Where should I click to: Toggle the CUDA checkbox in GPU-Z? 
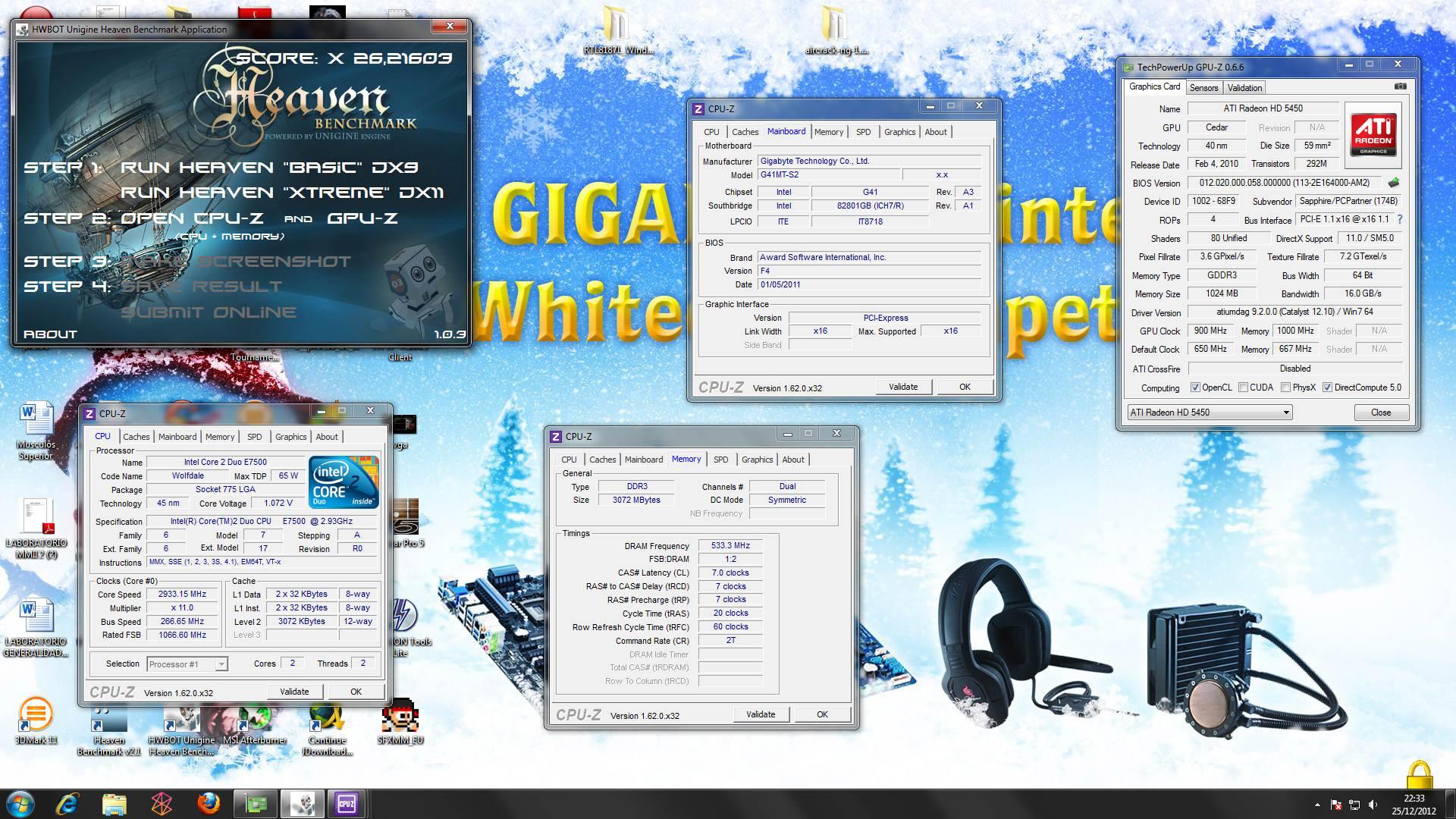point(1243,388)
